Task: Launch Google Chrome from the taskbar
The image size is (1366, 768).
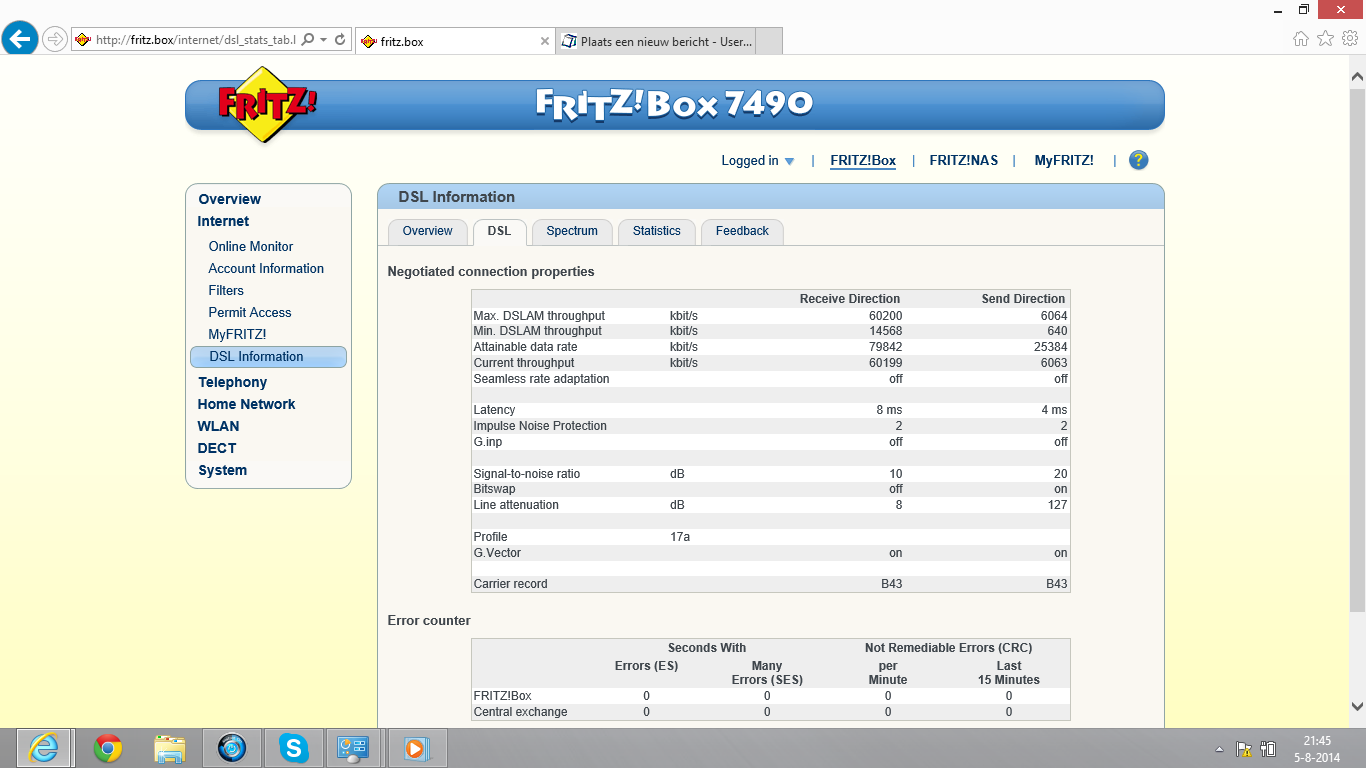Action: click(108, 747)
